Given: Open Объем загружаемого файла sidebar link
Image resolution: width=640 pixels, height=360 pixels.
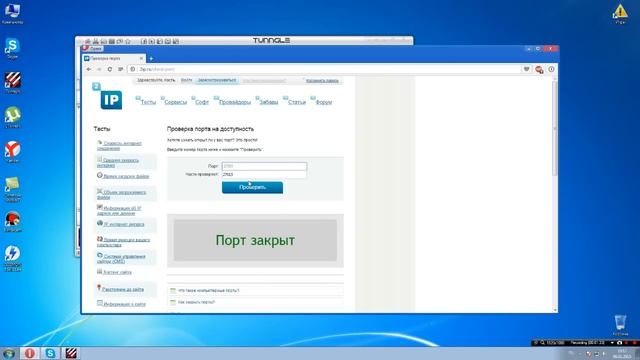Looking at the screenshot, I should [x=122, y=194].
